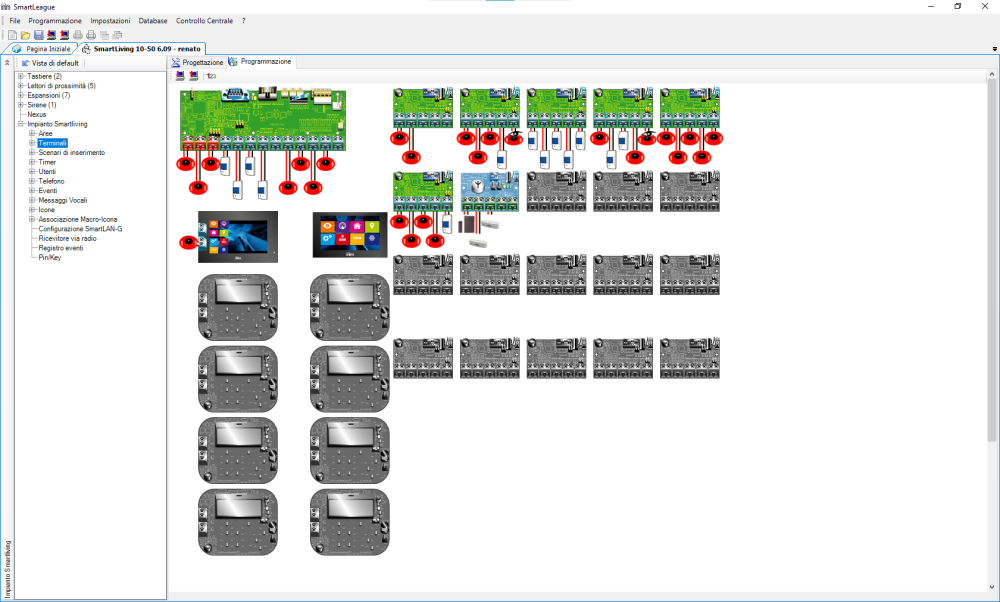The height and width of the screenshot is (602, 1000).
Task: Select the Programmazione view tab
Action: pyautogui.click(x=260, y=62)
